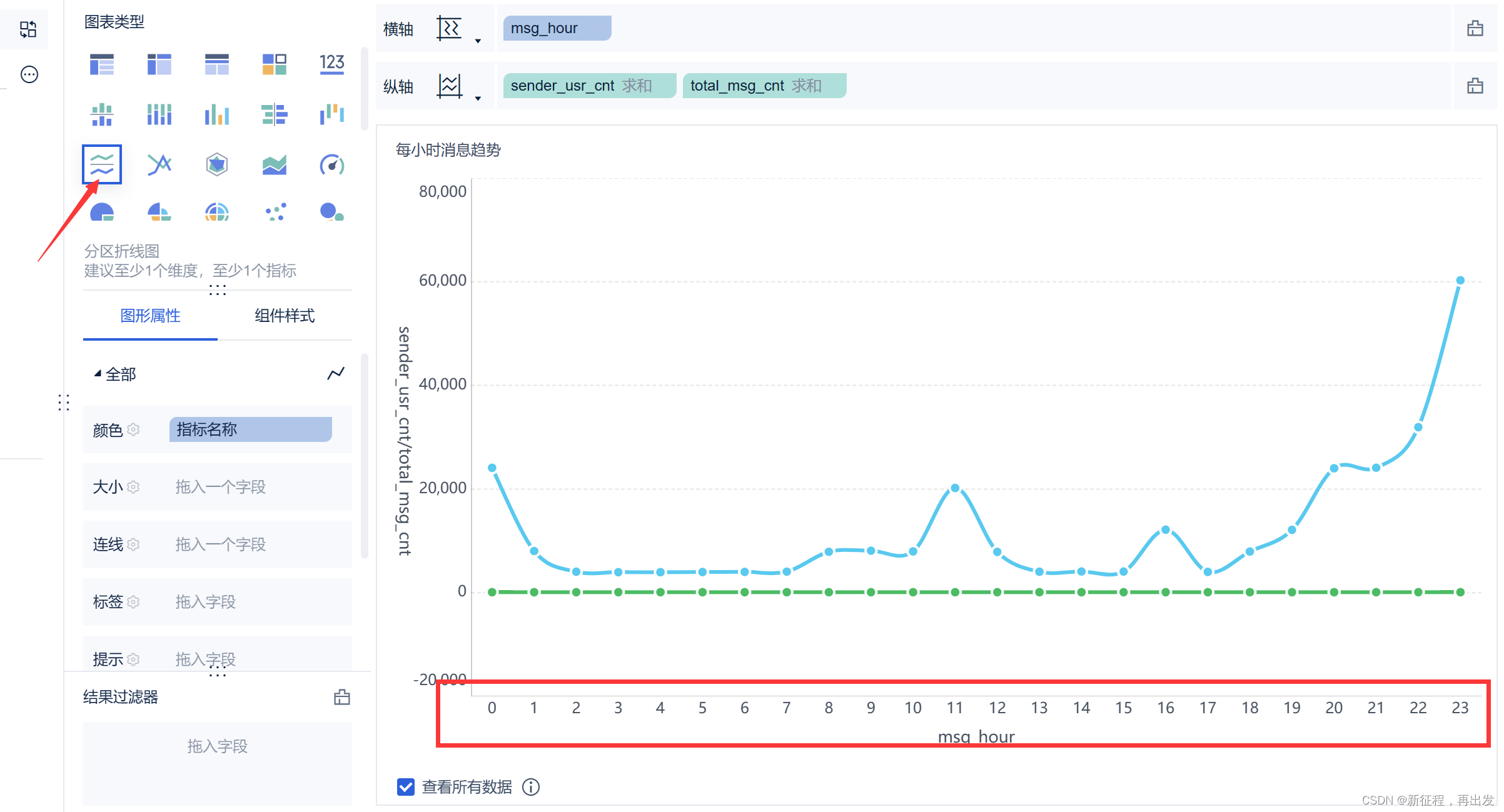Open 连线 settings gear
The height and width of the screenshot is (812, 1504).
click(133, 544)
